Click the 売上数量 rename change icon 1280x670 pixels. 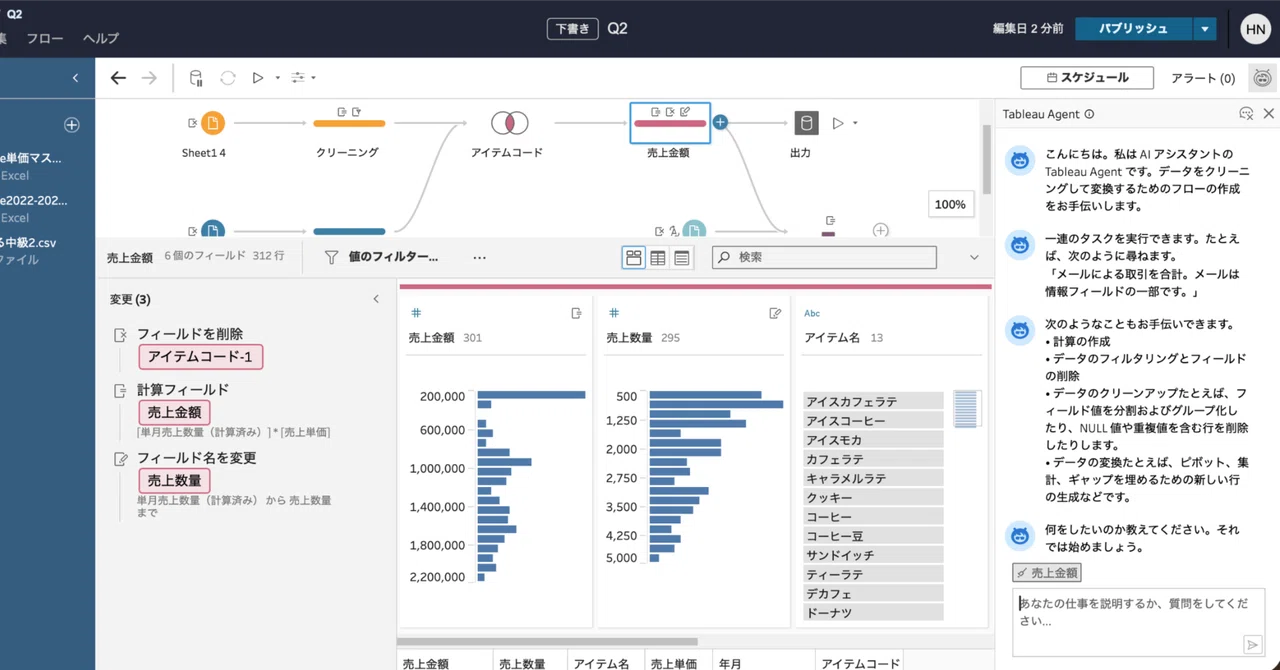pos(775,313)
